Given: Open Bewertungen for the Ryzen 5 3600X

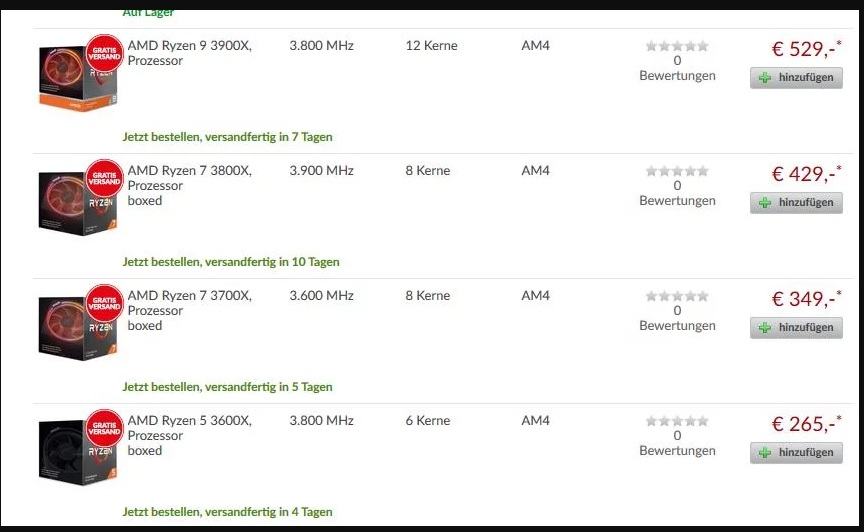Looking at the screenshot, I should (677, 450).
